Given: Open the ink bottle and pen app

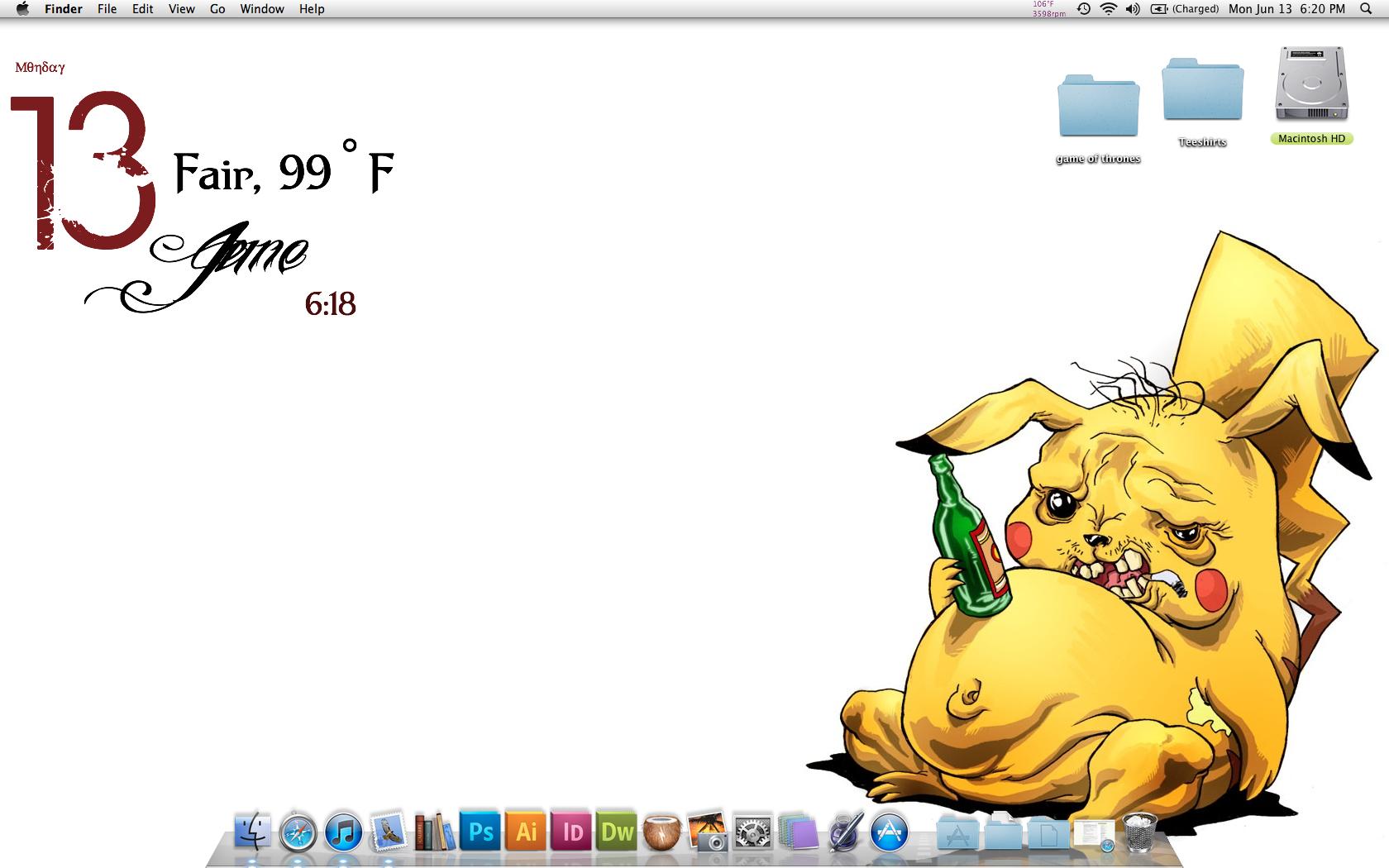Looking at the screenshot, I should pyautogui.click(x=844, y=832).
